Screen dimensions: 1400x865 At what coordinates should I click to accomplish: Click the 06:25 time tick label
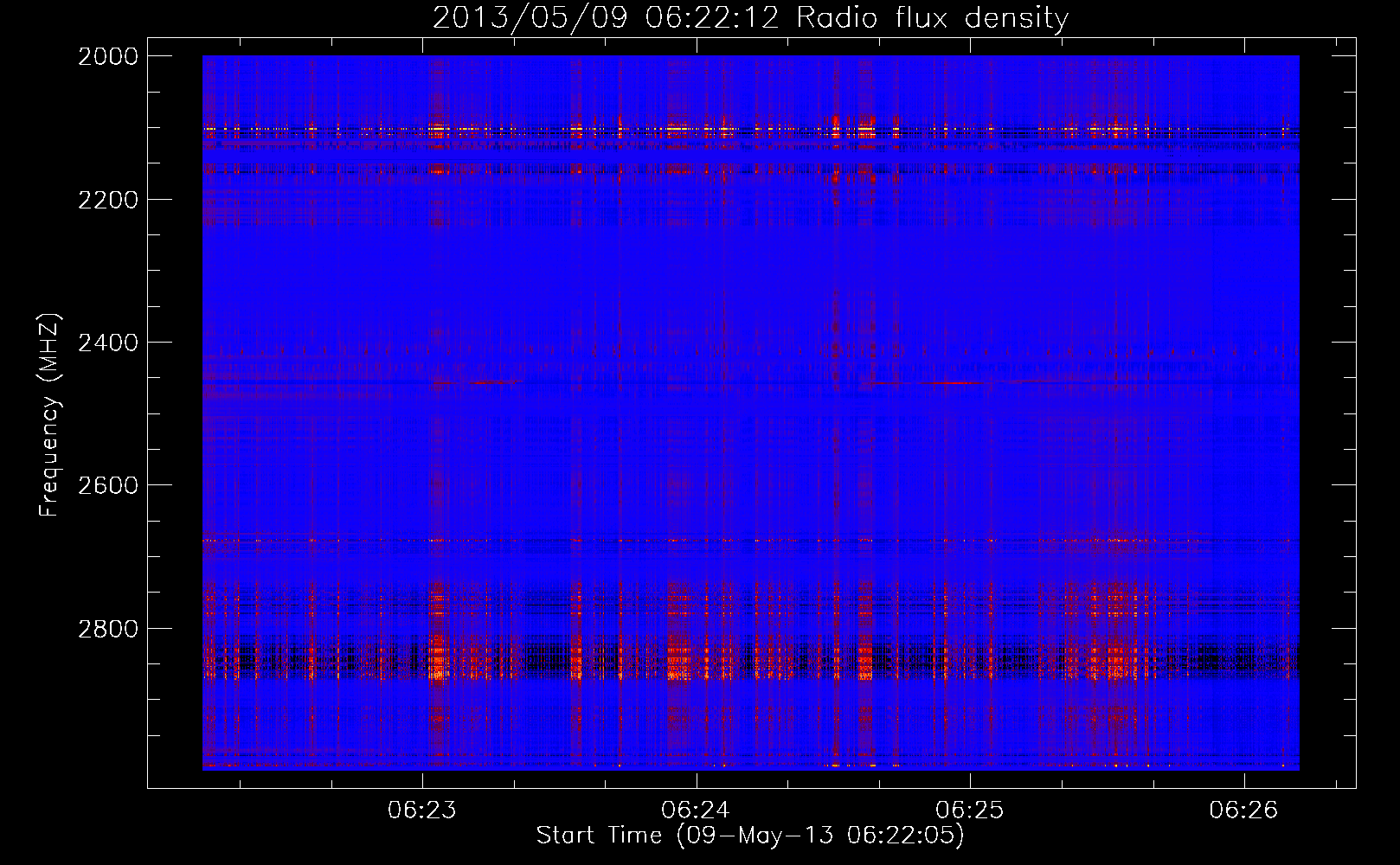coord(970,811)
